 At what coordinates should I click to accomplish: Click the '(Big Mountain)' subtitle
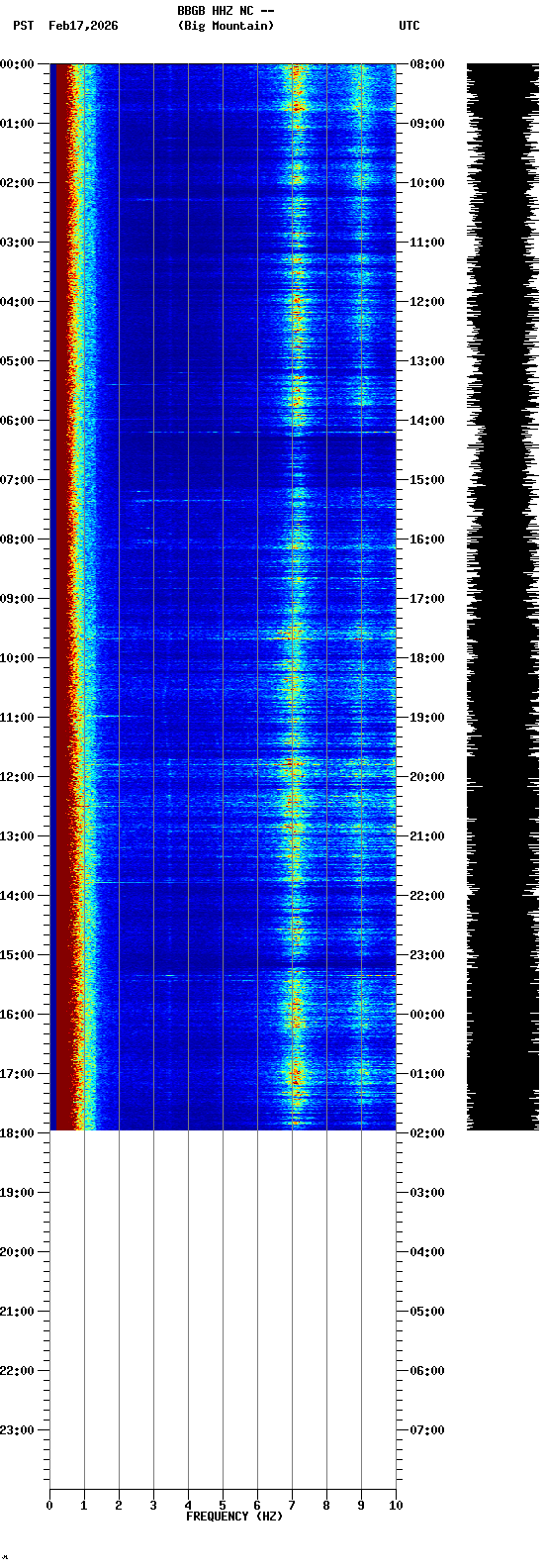tap(226, 26)
